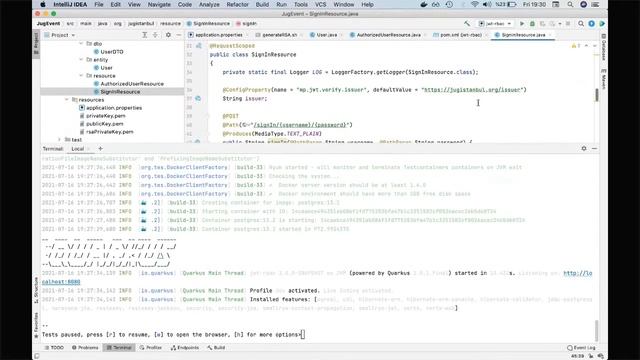Screen dimensions: 640x360
Task: Click the Collapse All icon in Project panel
Action: point(156,35)
